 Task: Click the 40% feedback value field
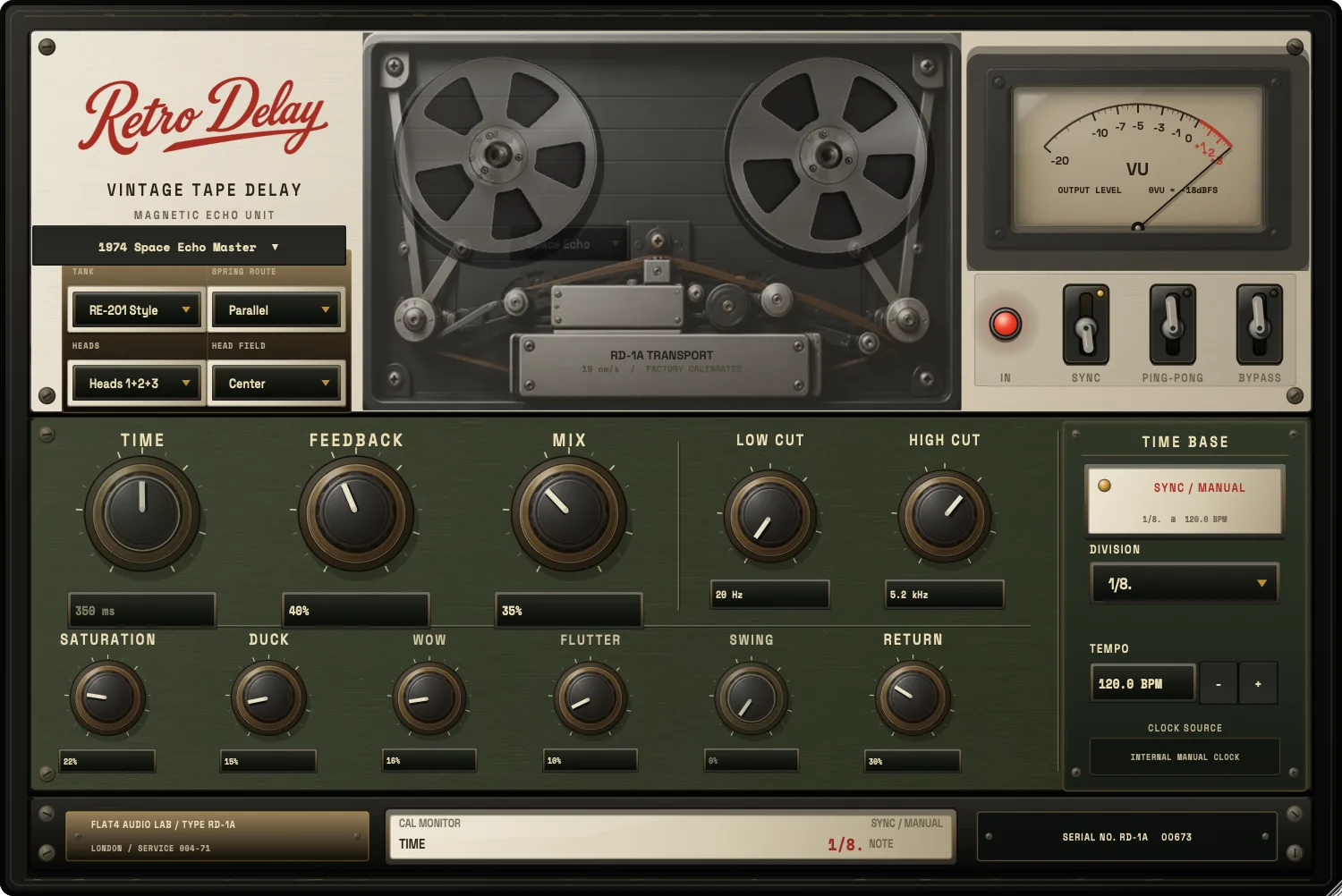click(x=355, y=611)
